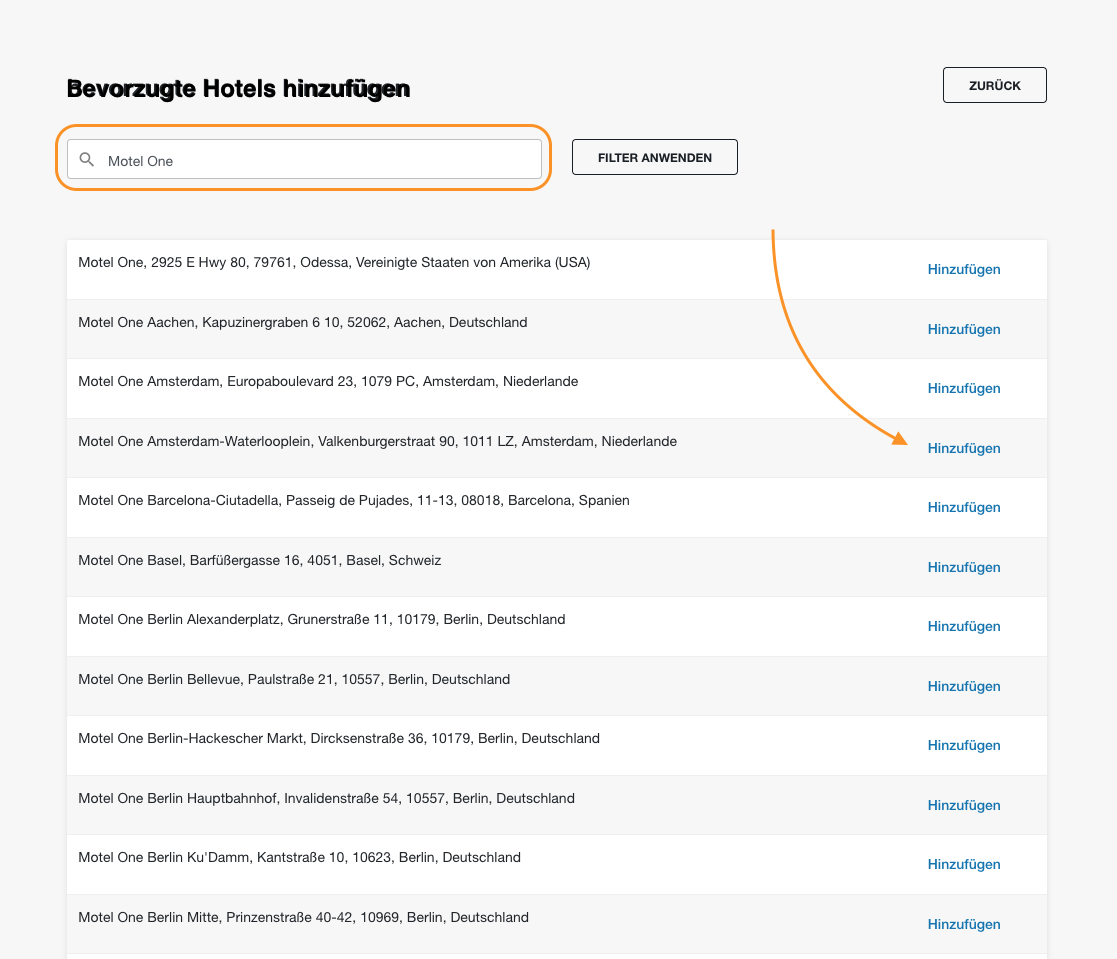Click the heading 'Bevorzugte Hotels hinzufügen'
The image size is (1117, 959).
tap(239, 88)
